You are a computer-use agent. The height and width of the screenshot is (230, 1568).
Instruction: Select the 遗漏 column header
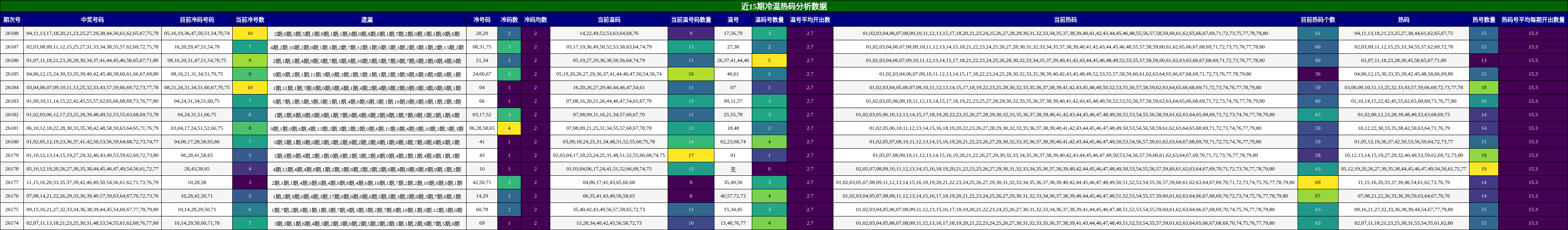click(x=367, y=19)
